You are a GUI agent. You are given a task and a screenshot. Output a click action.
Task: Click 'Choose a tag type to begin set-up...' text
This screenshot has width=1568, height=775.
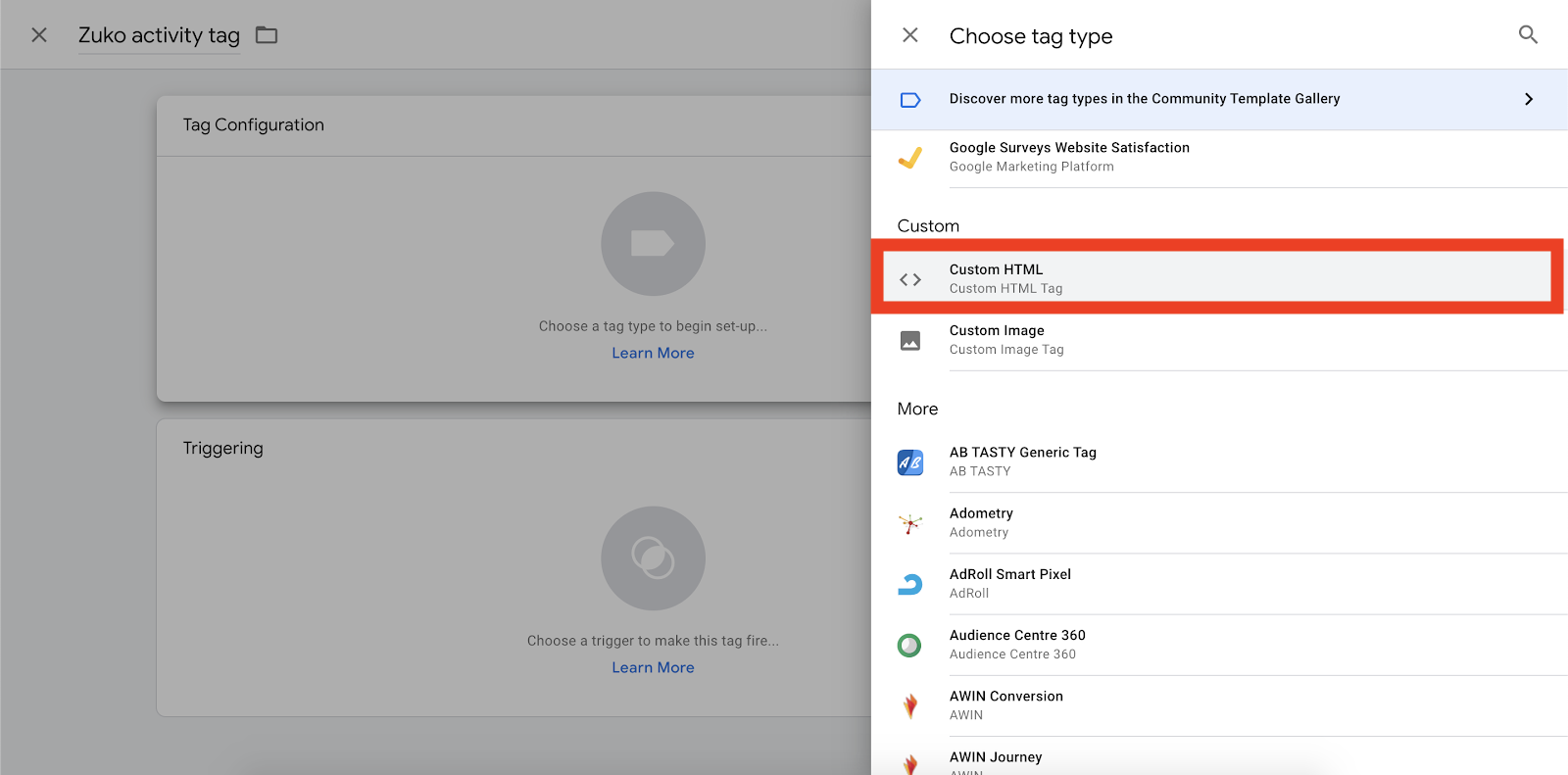(653, 326)
